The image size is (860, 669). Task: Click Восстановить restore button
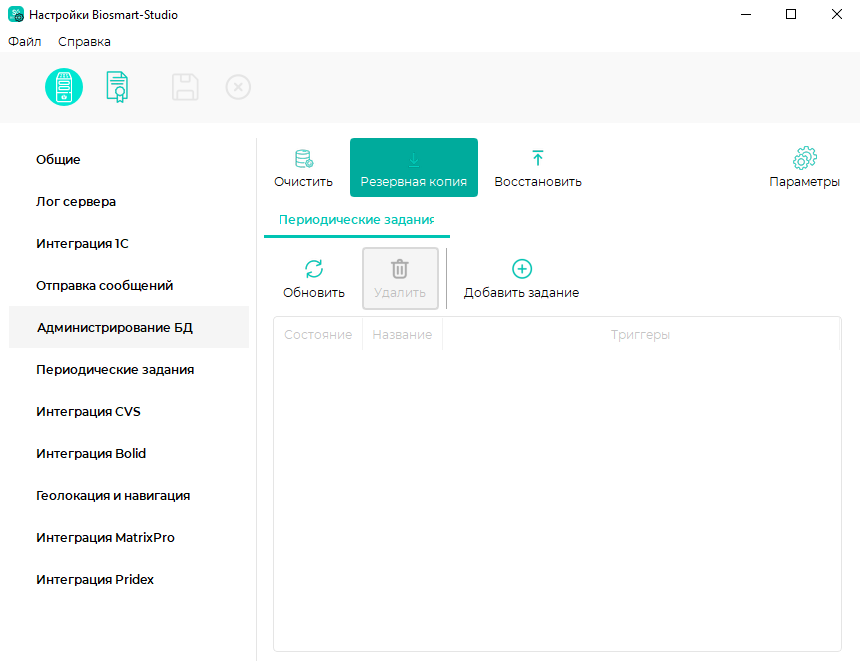(538, 168)
